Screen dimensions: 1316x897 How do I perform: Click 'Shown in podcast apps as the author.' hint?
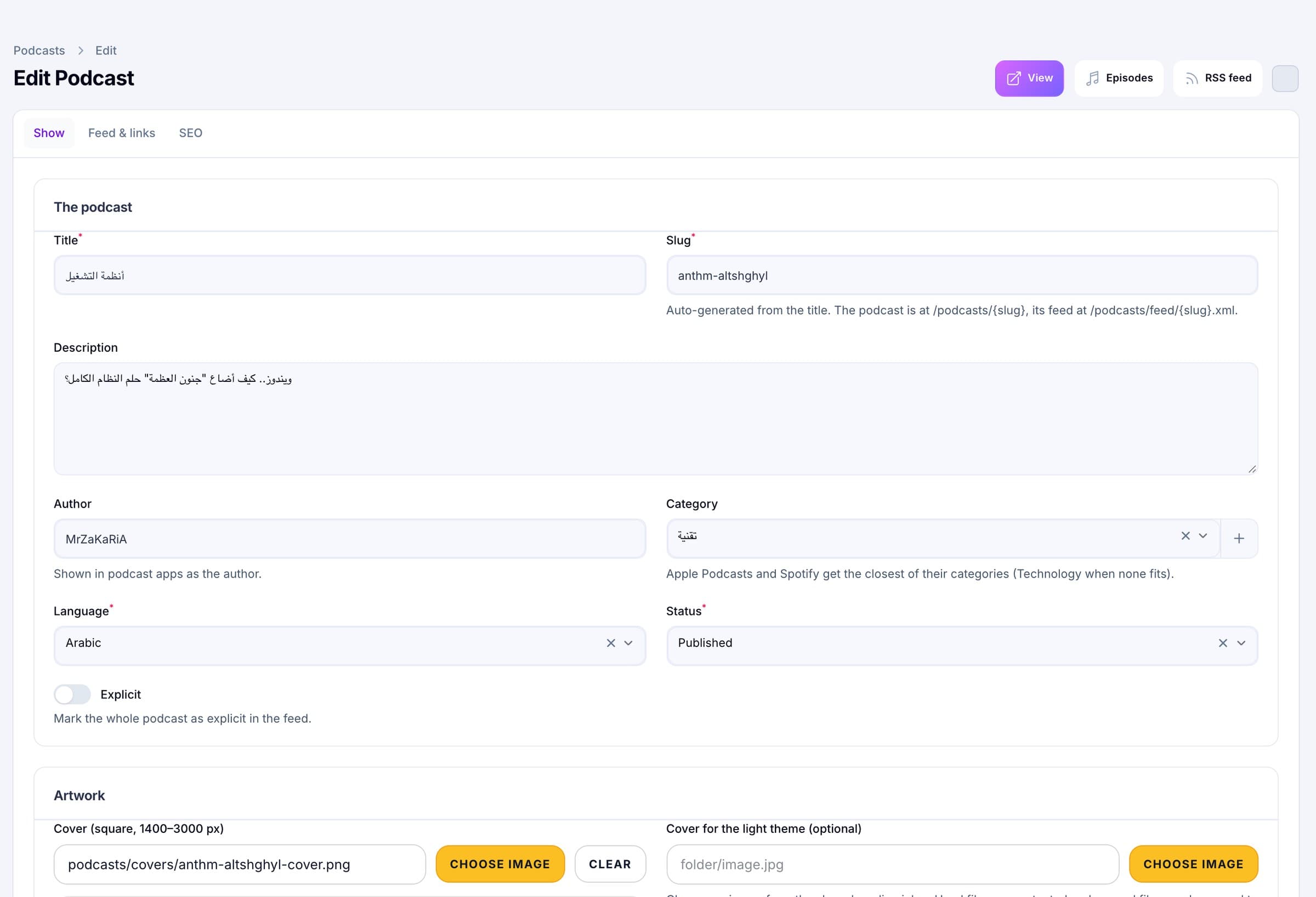(x=157, y=573)
